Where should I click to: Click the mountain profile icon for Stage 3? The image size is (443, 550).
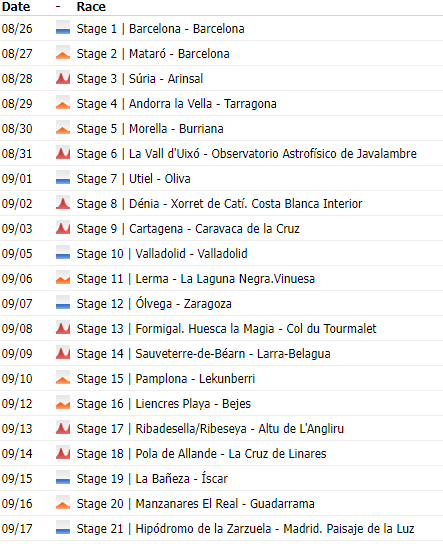63,78
